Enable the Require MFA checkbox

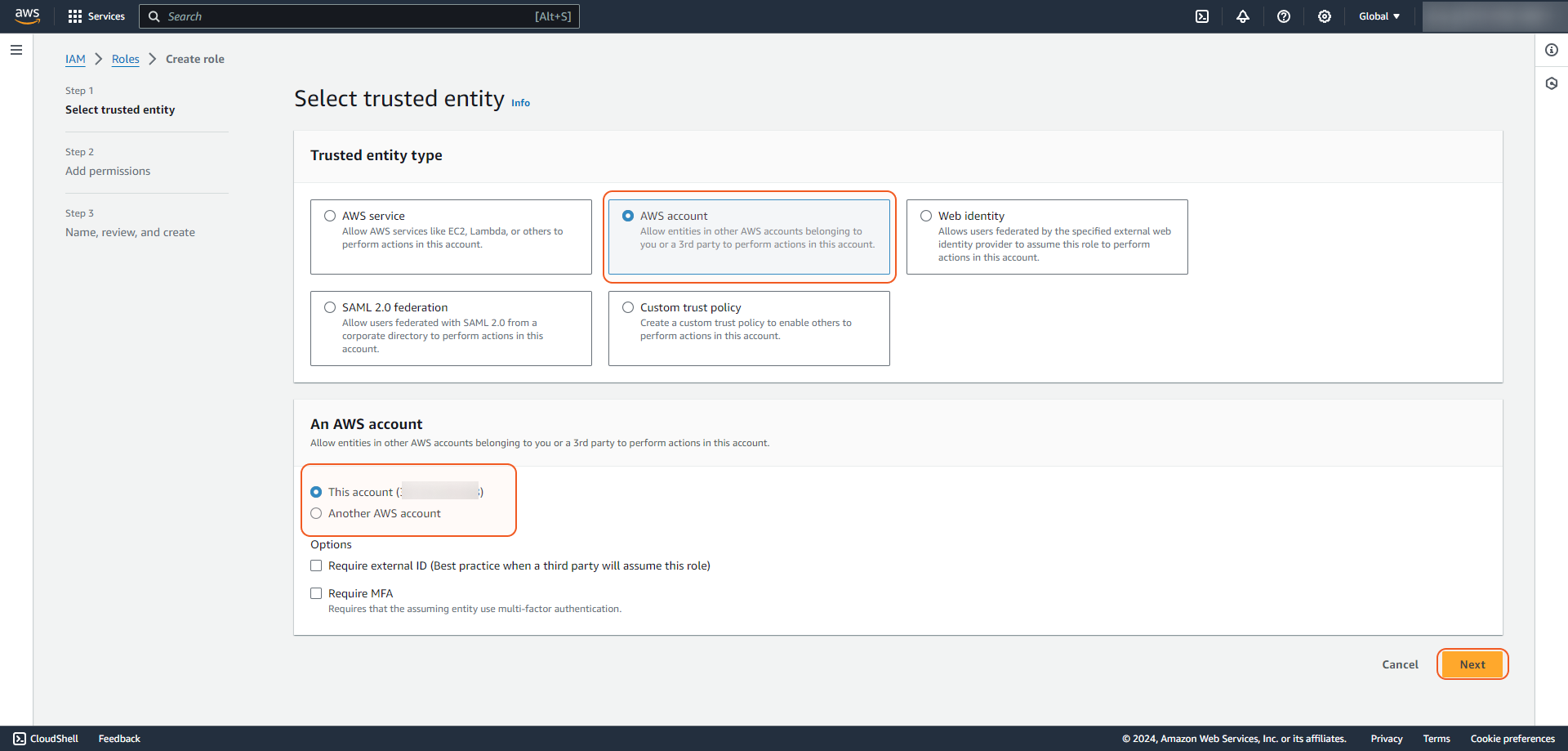[316, 593]
